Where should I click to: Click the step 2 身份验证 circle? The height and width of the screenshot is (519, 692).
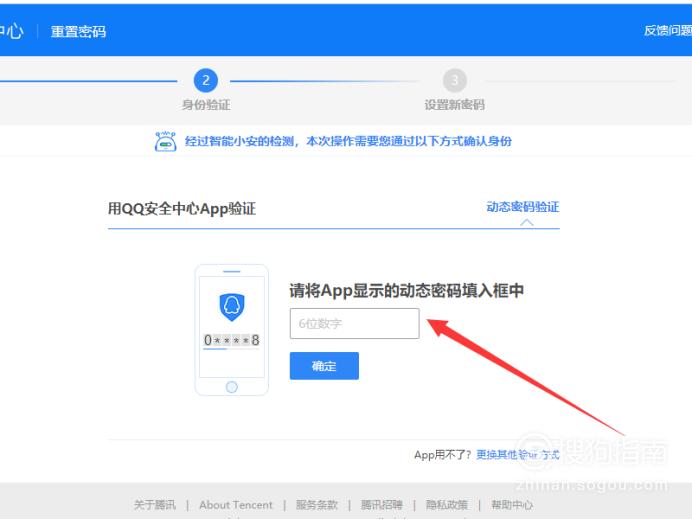pos(206,80)
